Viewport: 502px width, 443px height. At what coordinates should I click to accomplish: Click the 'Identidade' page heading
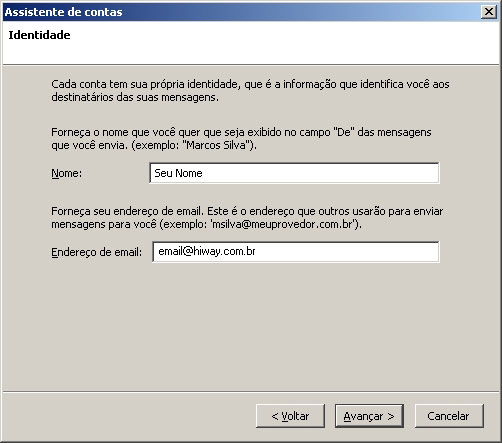[x=39, y=35]
